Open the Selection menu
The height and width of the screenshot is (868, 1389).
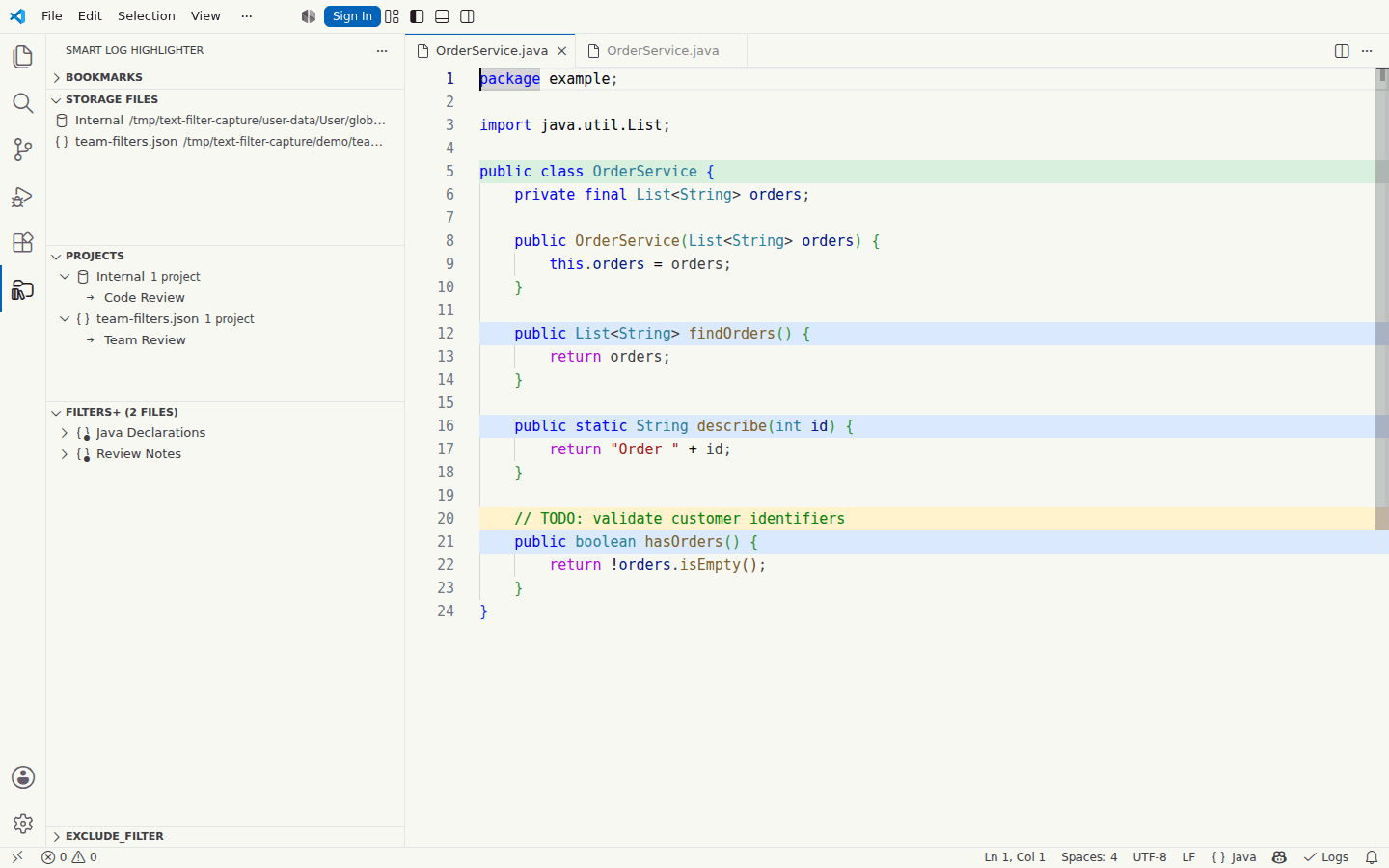(147, 16)
